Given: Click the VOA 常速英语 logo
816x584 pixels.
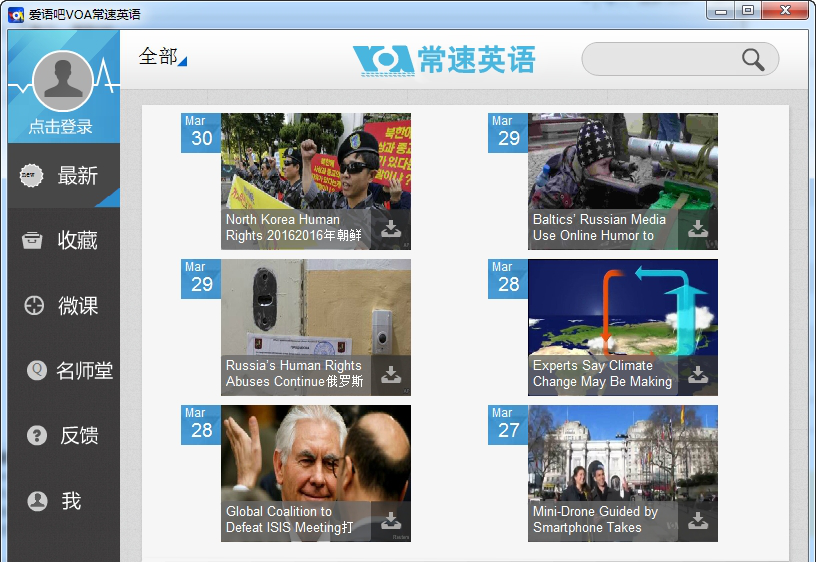Looking at the screenshot, I should (444, 60).
